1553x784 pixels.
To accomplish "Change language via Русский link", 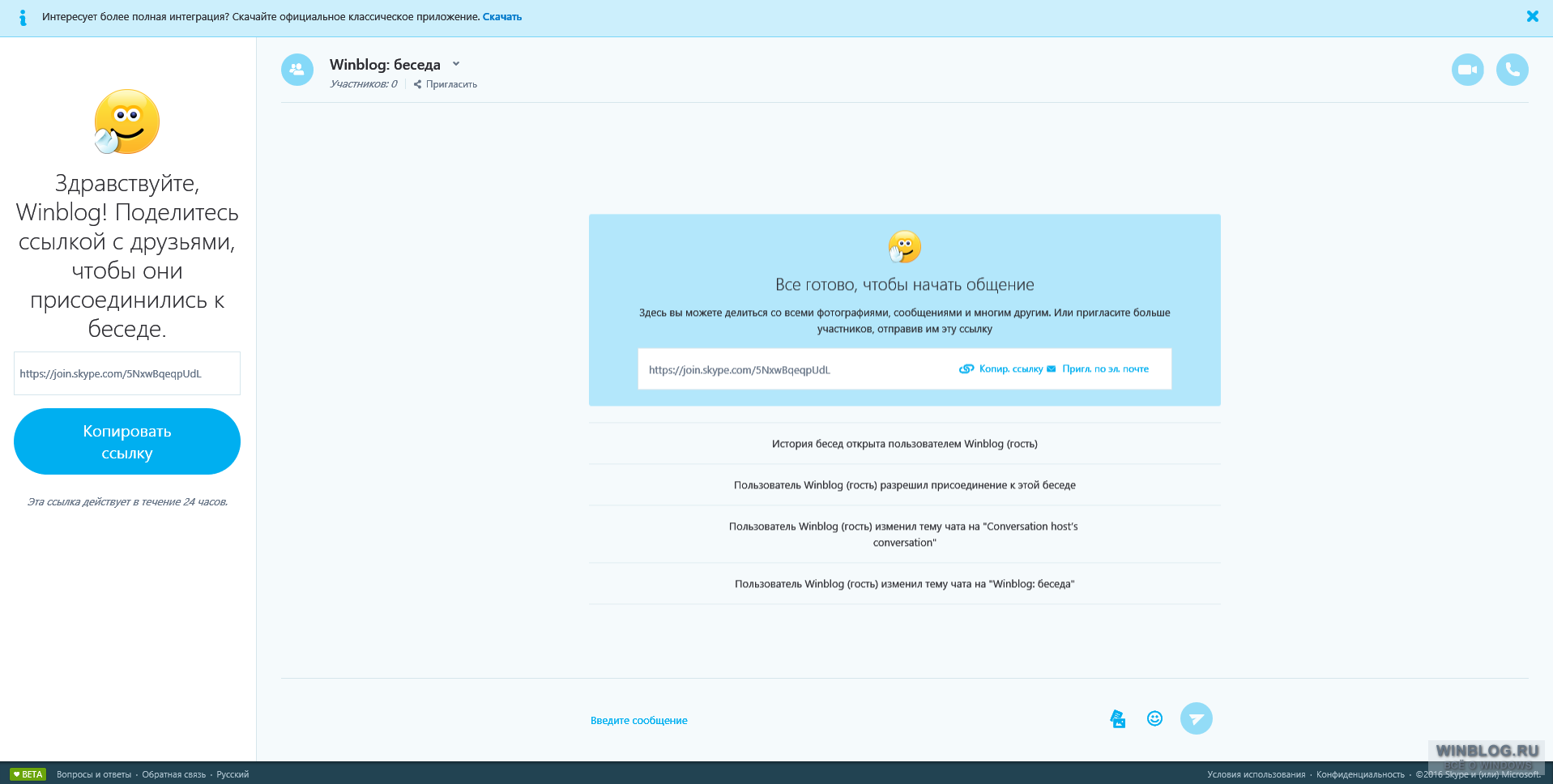I will [x=233, y=774].
